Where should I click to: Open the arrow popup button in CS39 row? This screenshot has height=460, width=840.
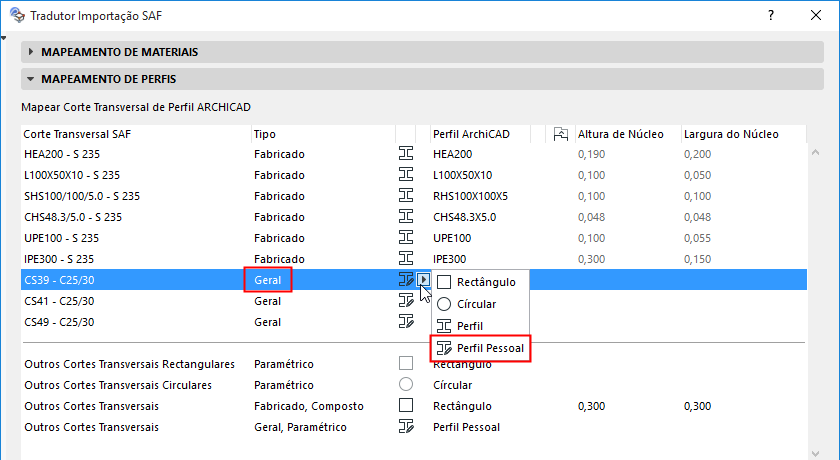[x=424, y=280]
